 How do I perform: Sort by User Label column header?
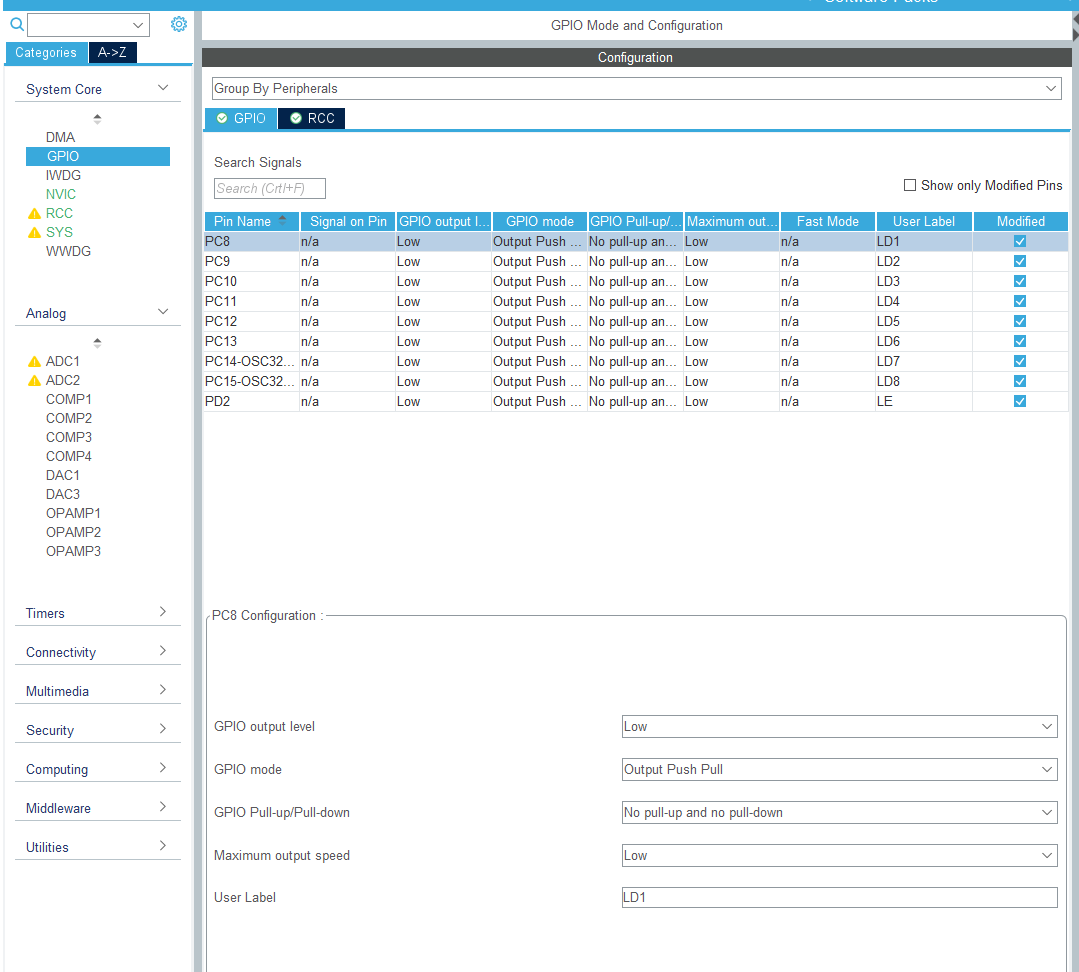point(923,222)
